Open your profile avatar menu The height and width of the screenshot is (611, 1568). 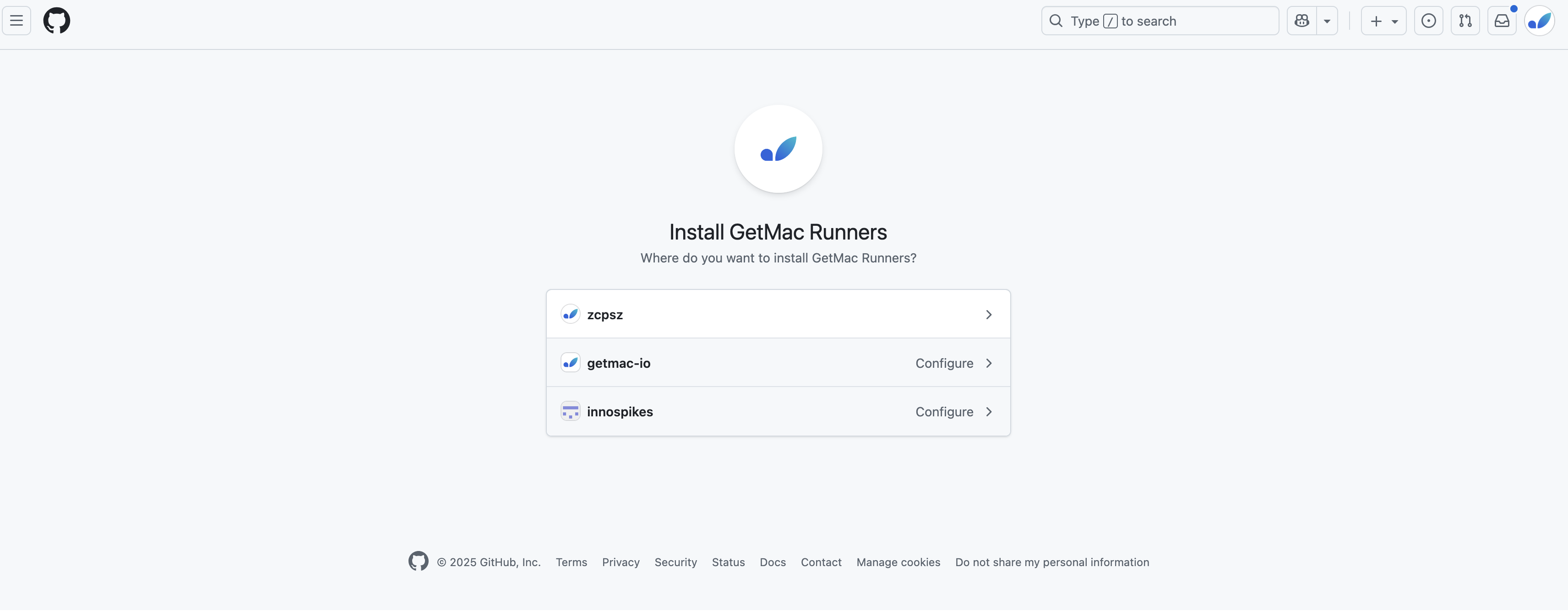[1540, 20]
